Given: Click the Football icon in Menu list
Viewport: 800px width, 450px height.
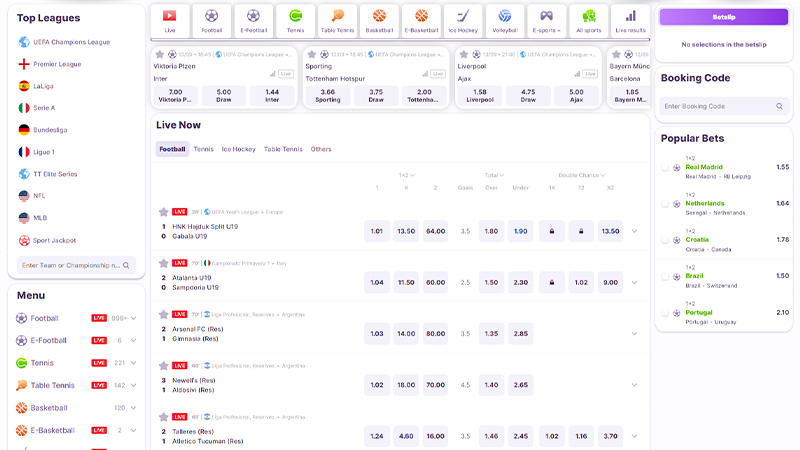Looking at the screenshot, I should click(x=21, y=318).
